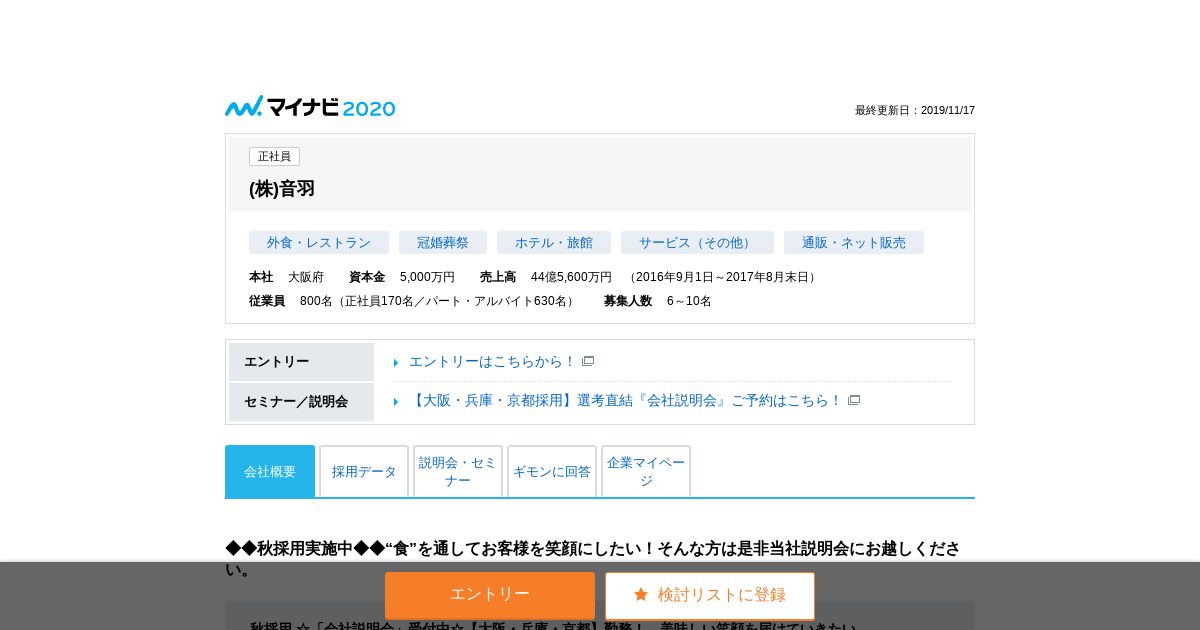
Task: Click the 募集人数 6～10名 text
Action: point(658,301)
